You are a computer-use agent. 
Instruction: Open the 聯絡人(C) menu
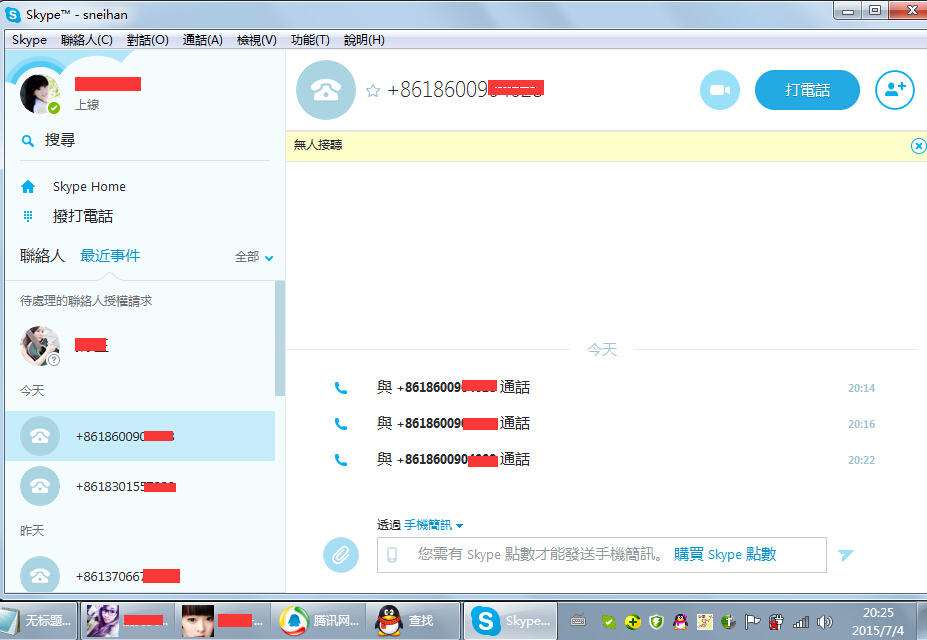(86, 40)
